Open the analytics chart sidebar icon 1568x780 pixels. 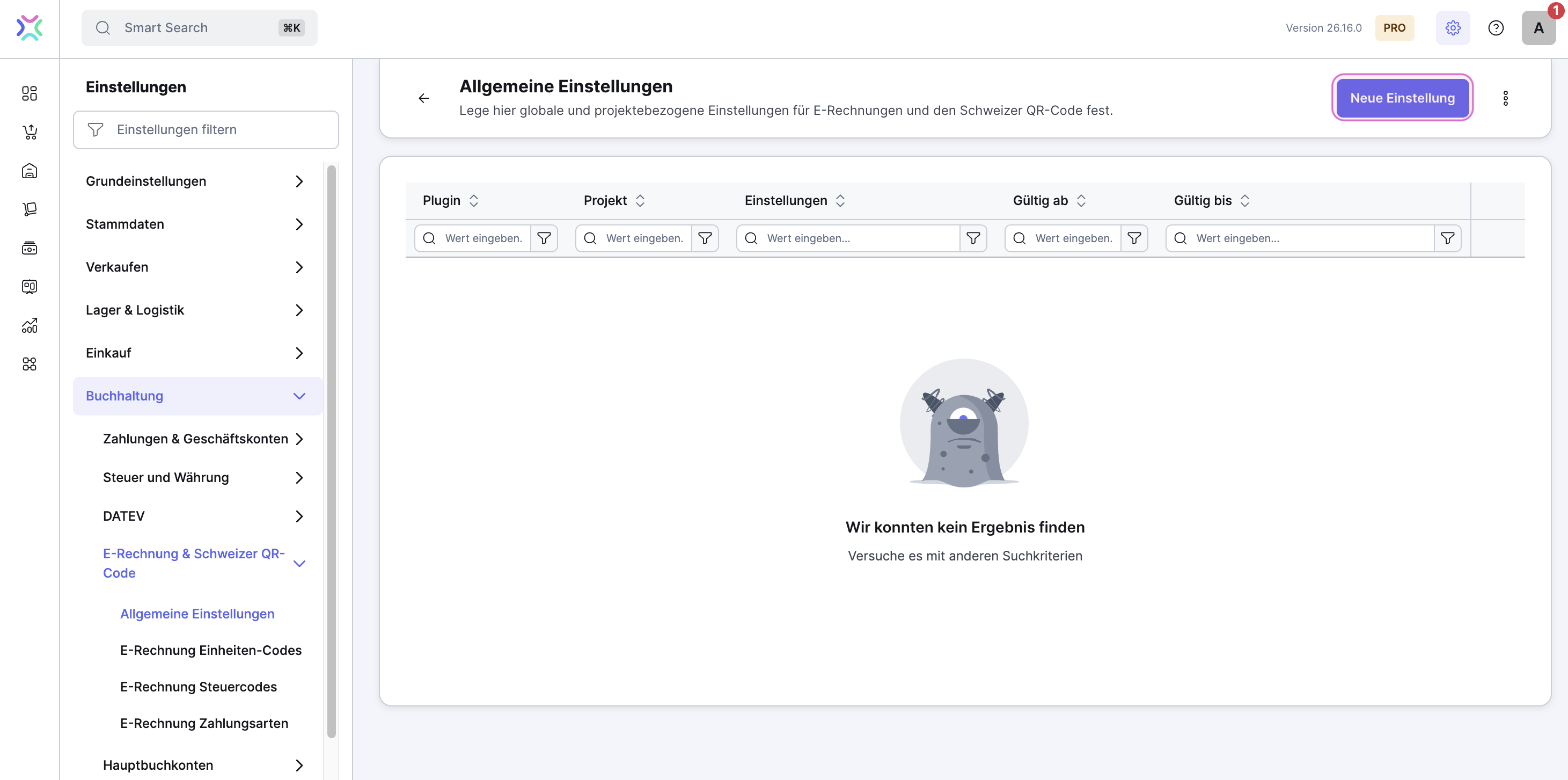click(x=29, y=326)
